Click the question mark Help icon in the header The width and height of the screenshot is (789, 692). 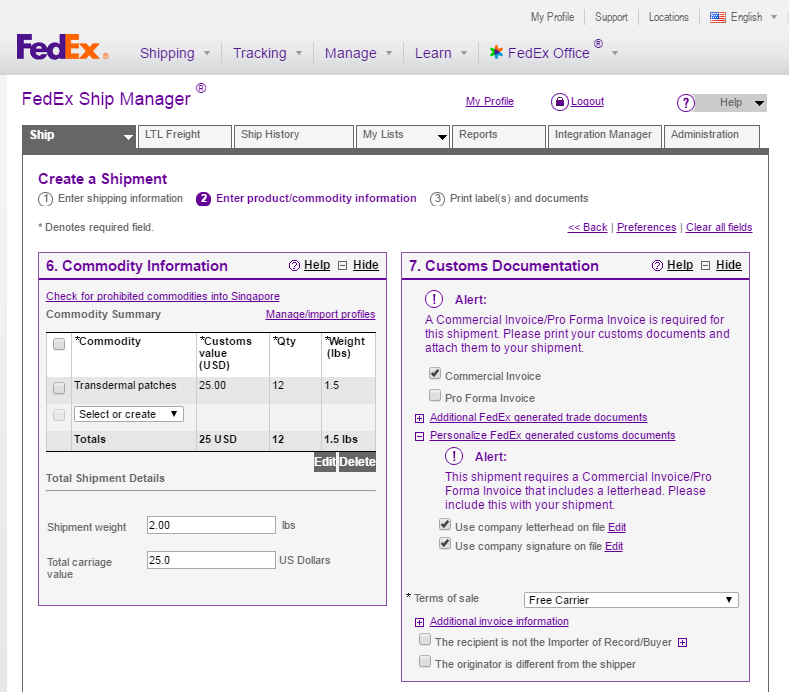[x=686, y=103]
